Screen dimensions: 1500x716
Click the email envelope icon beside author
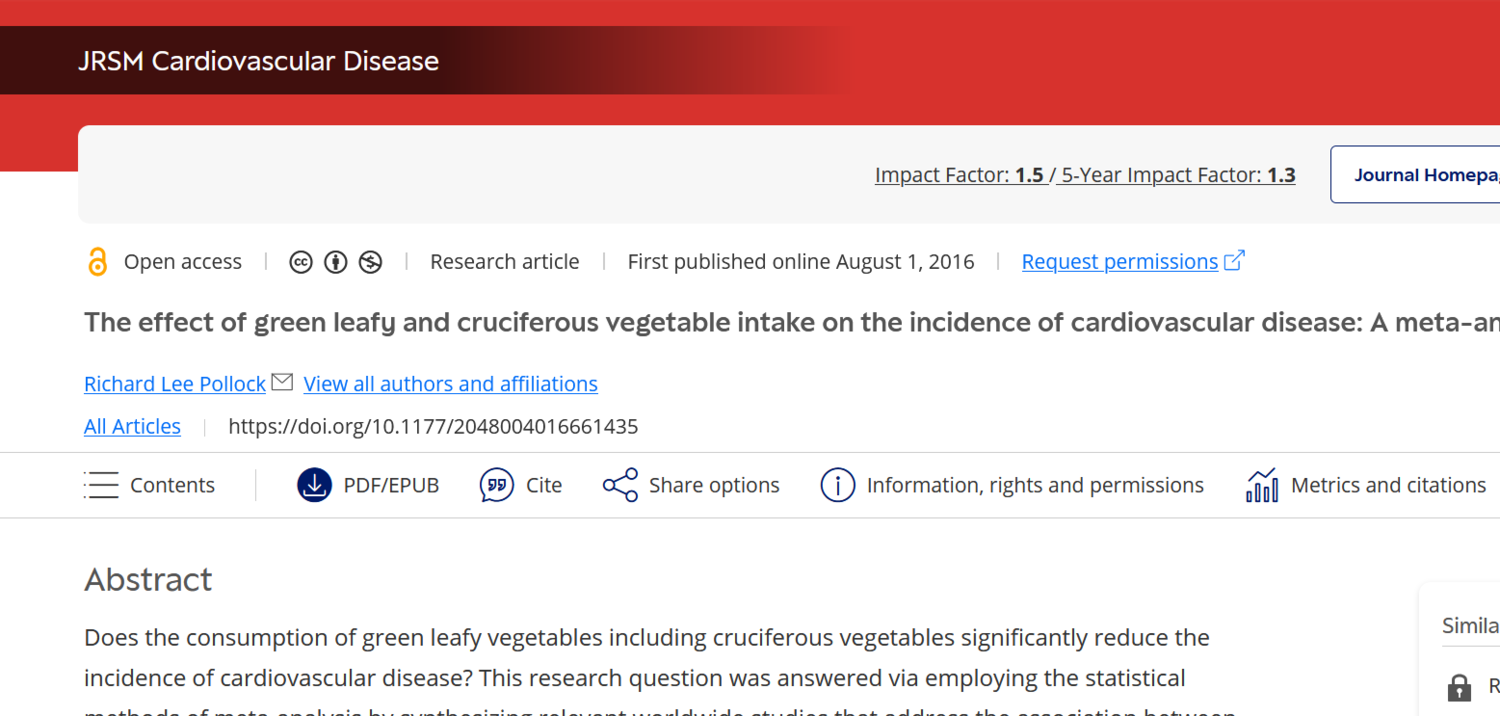282,382
